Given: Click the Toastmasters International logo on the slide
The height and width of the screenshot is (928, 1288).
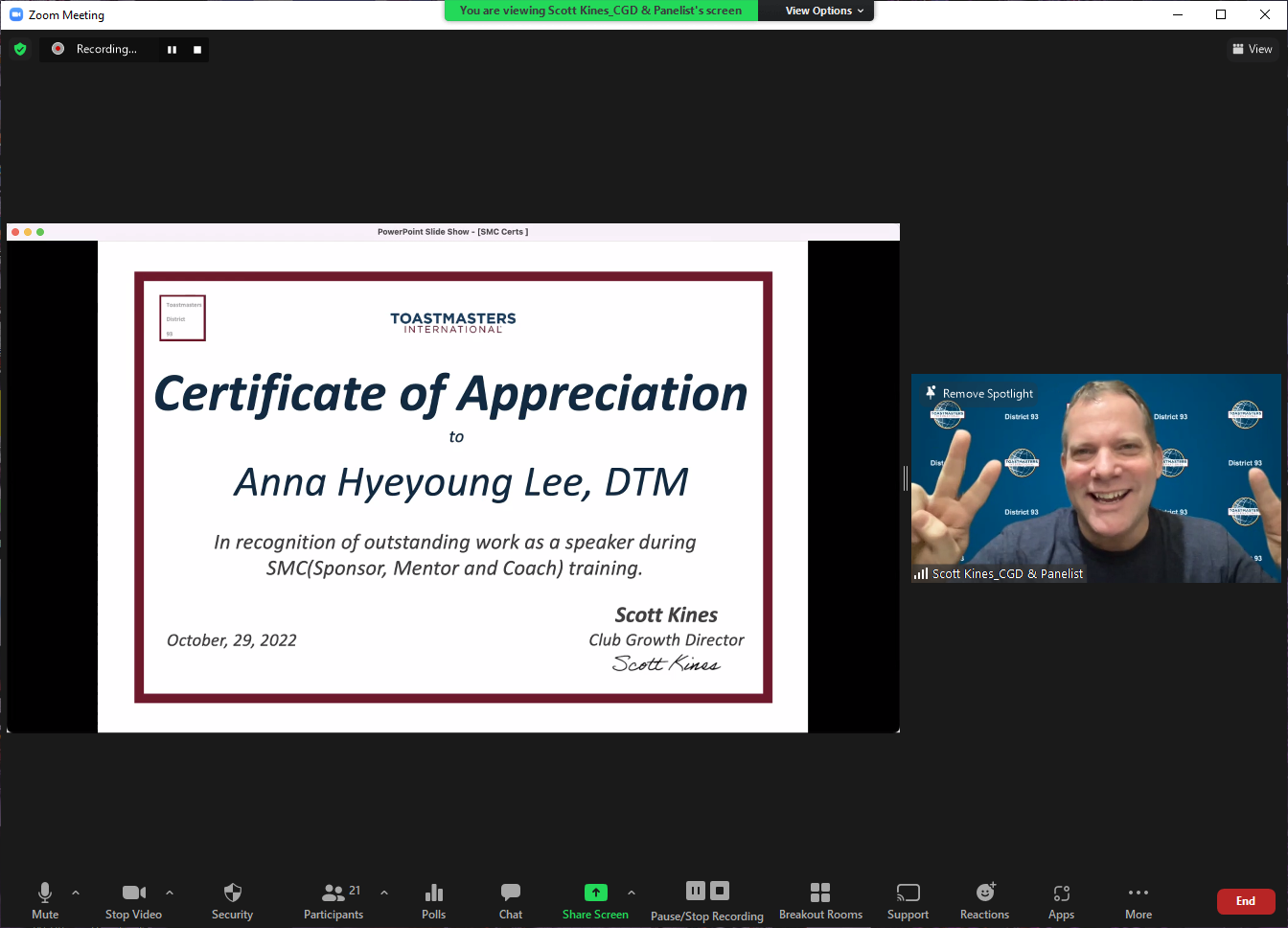Looking at the screenshot, I should (453, 323).
